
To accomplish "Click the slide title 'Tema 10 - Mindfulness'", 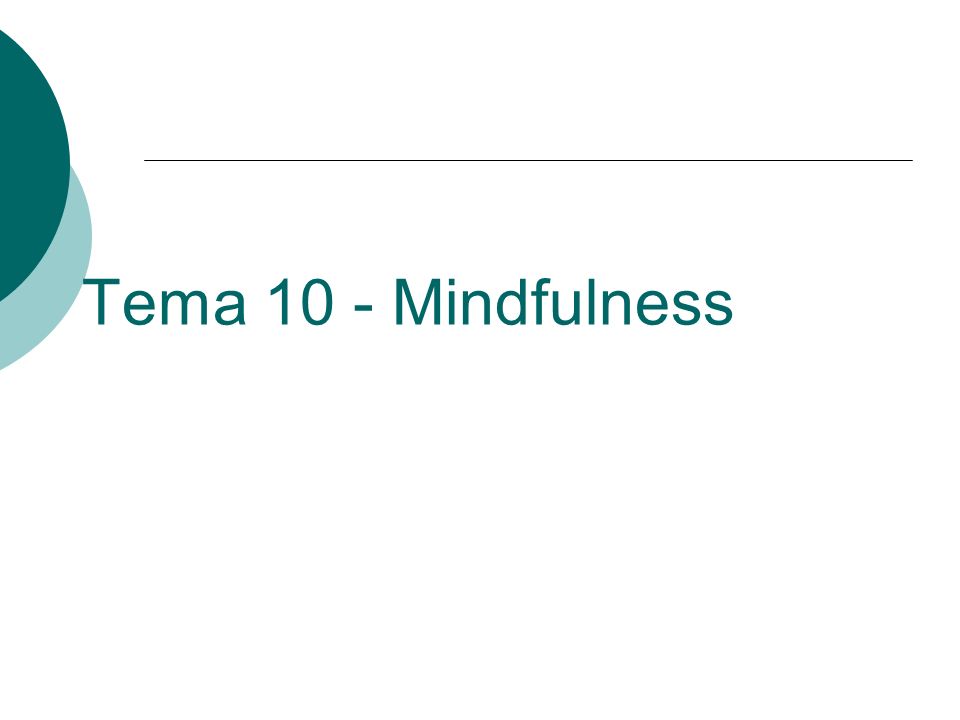I will pos(407,302).
